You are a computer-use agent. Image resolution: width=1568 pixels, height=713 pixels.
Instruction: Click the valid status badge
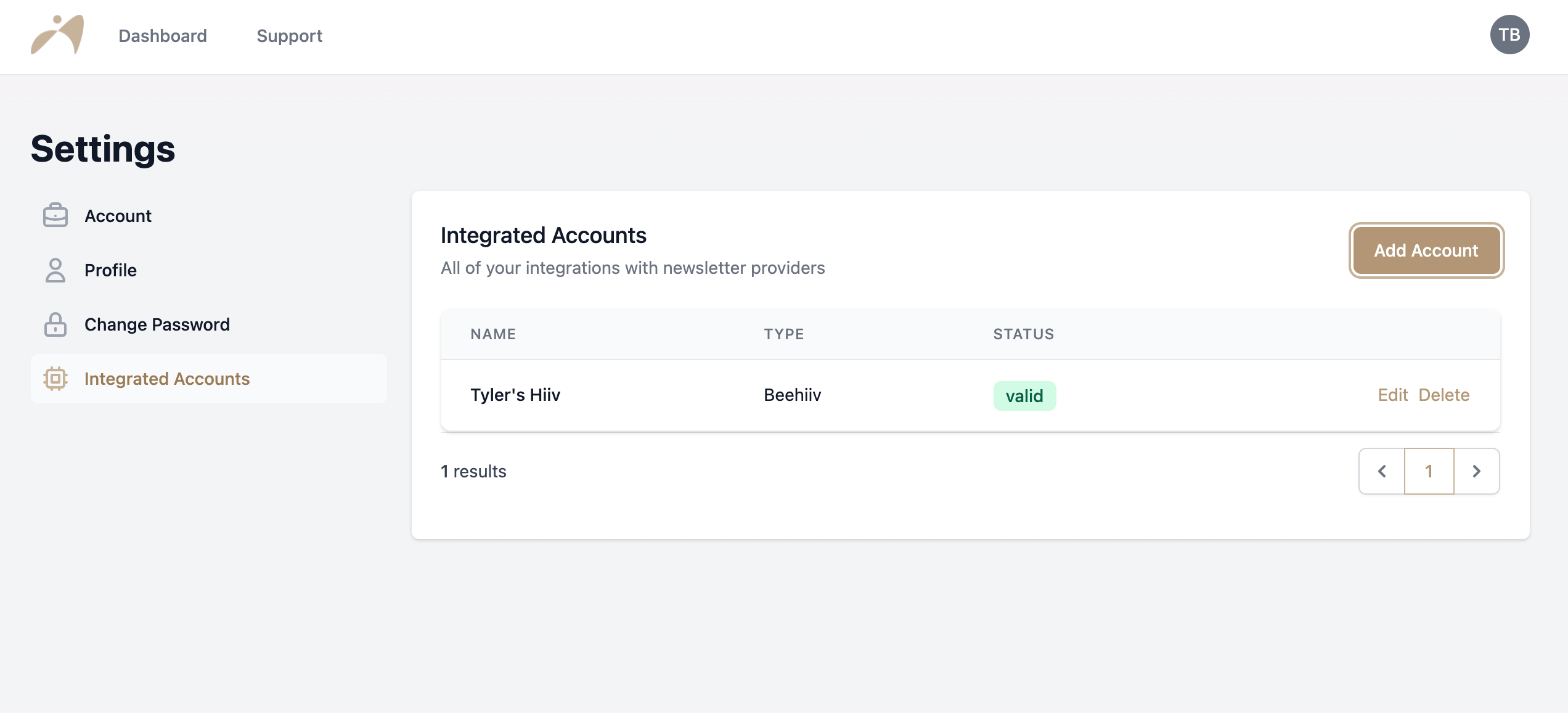pos(1024,396)
